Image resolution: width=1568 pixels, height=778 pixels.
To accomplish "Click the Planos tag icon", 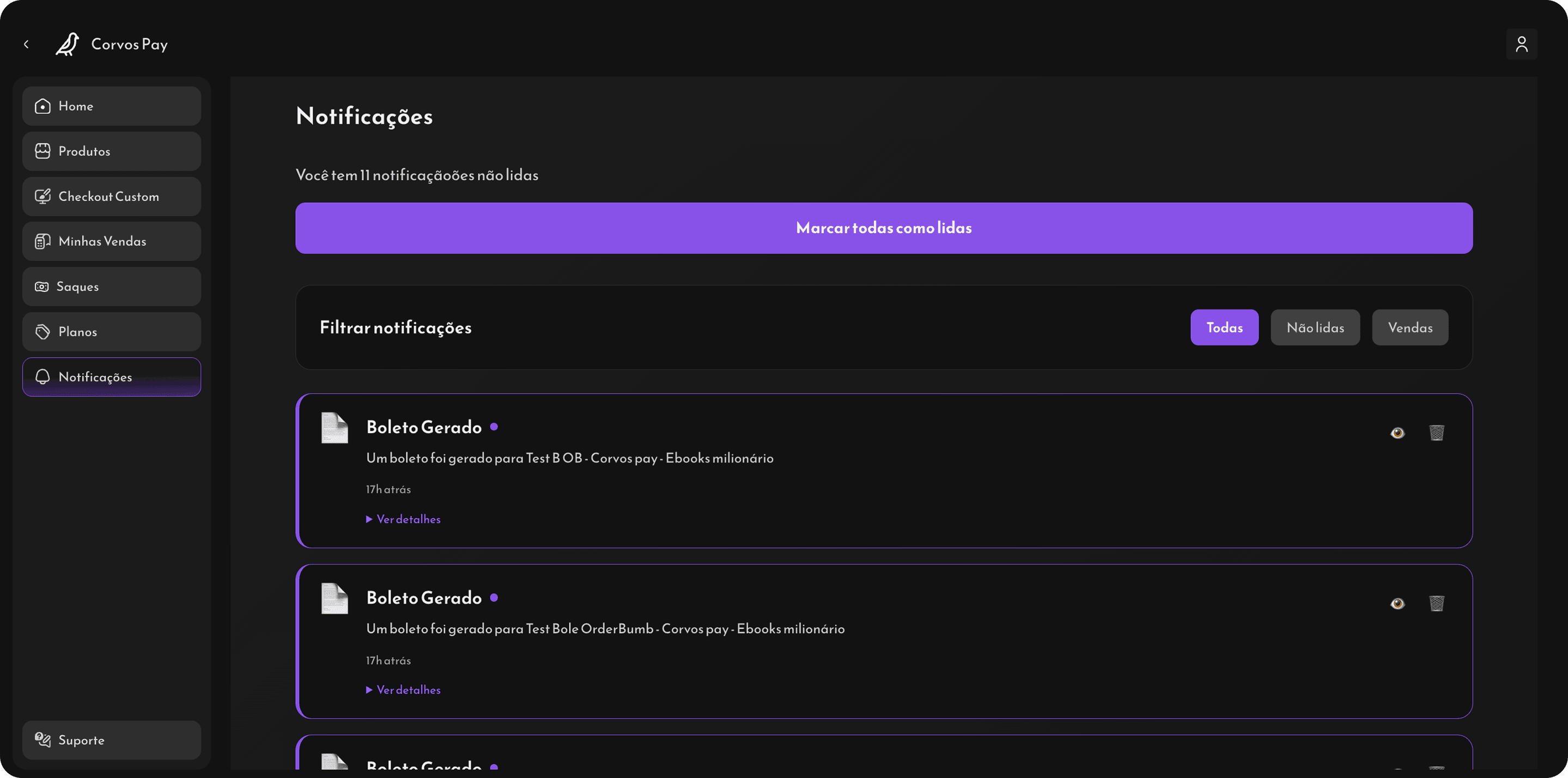I will click(x=42, y=332).
